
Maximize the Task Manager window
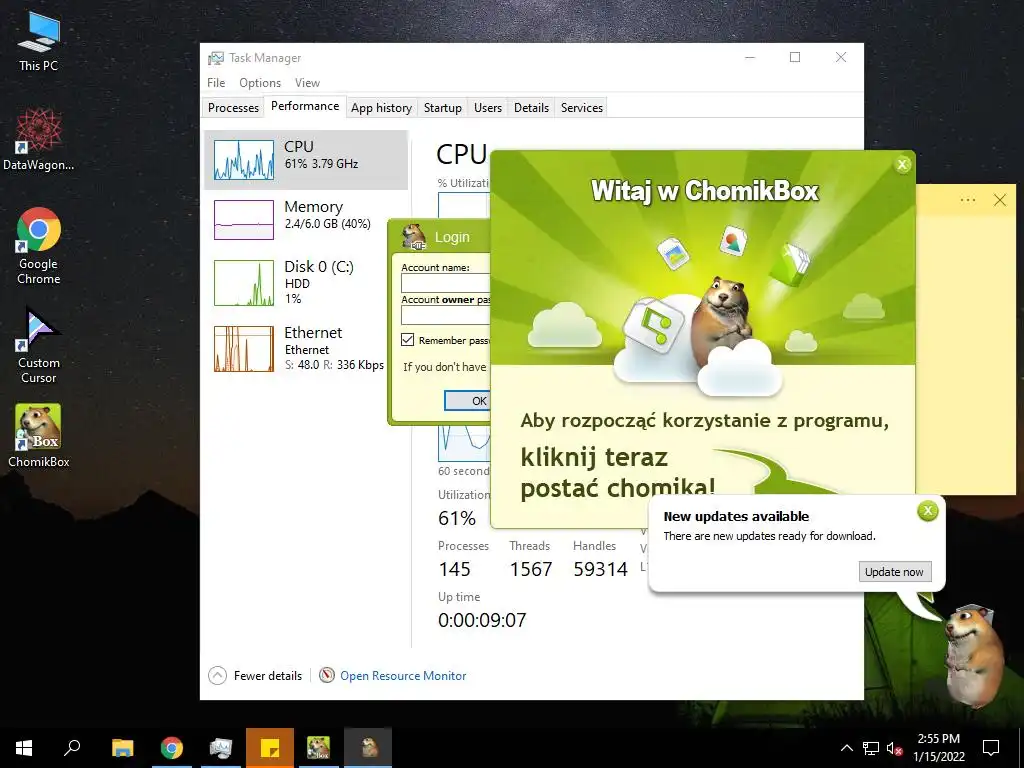795,57
